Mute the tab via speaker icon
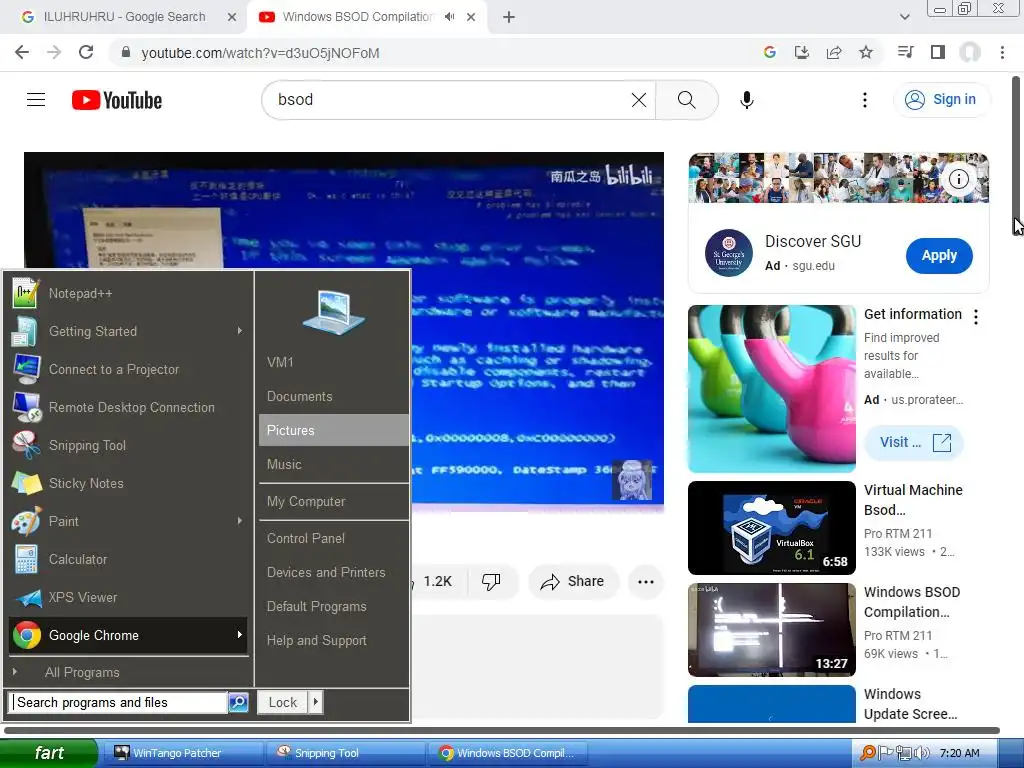The width and height of the screenshot is (1024, 768). (x=449, y=17)
